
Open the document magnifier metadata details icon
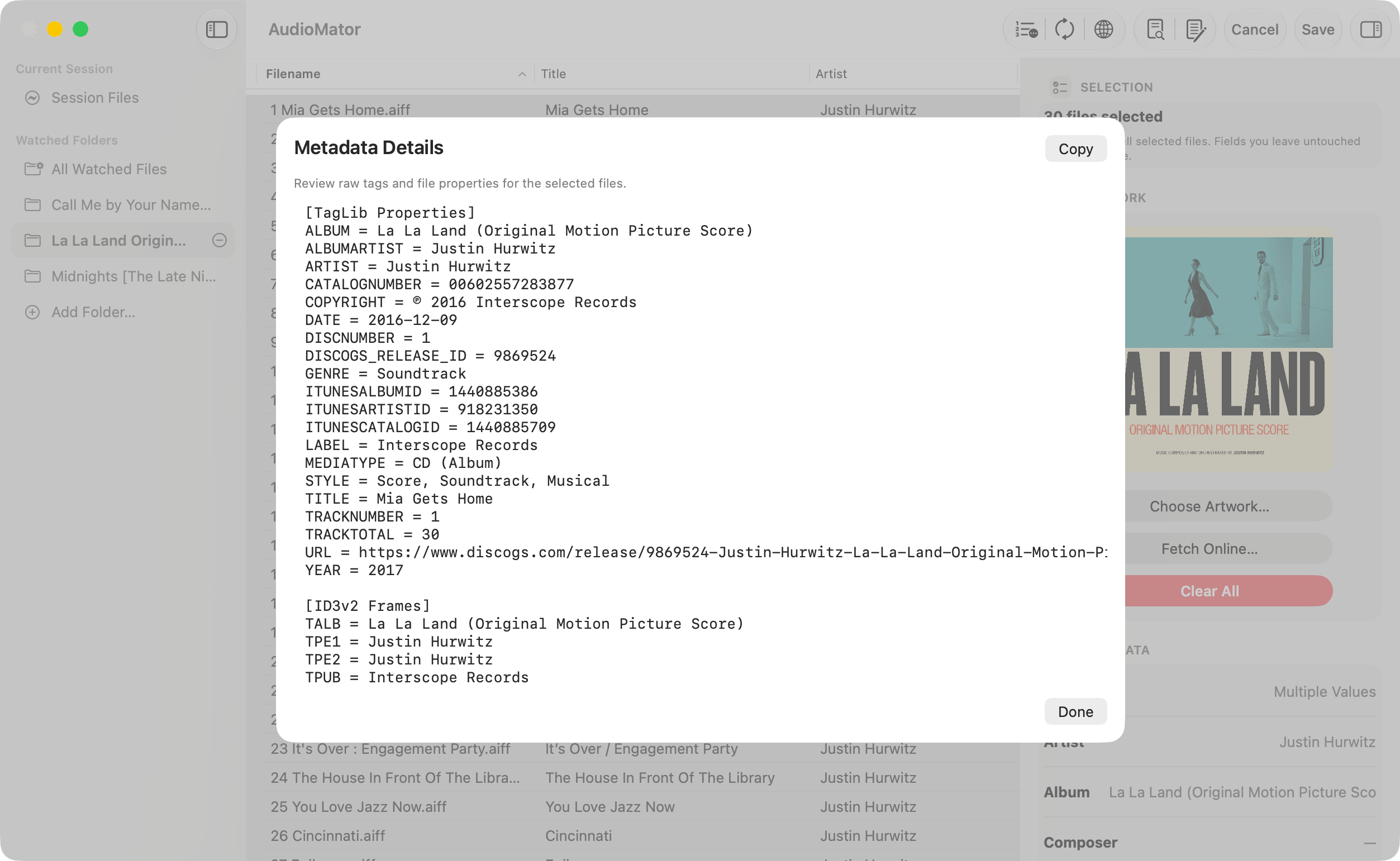pos(1155,29)
